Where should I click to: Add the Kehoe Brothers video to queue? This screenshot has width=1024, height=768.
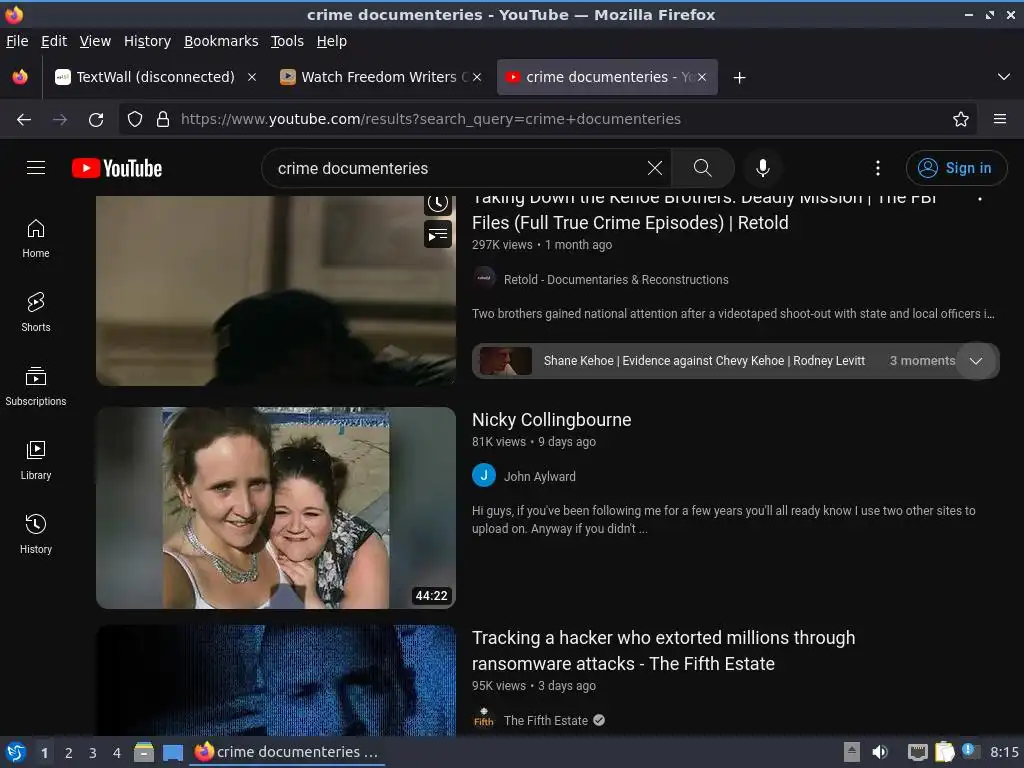(438, 234)
